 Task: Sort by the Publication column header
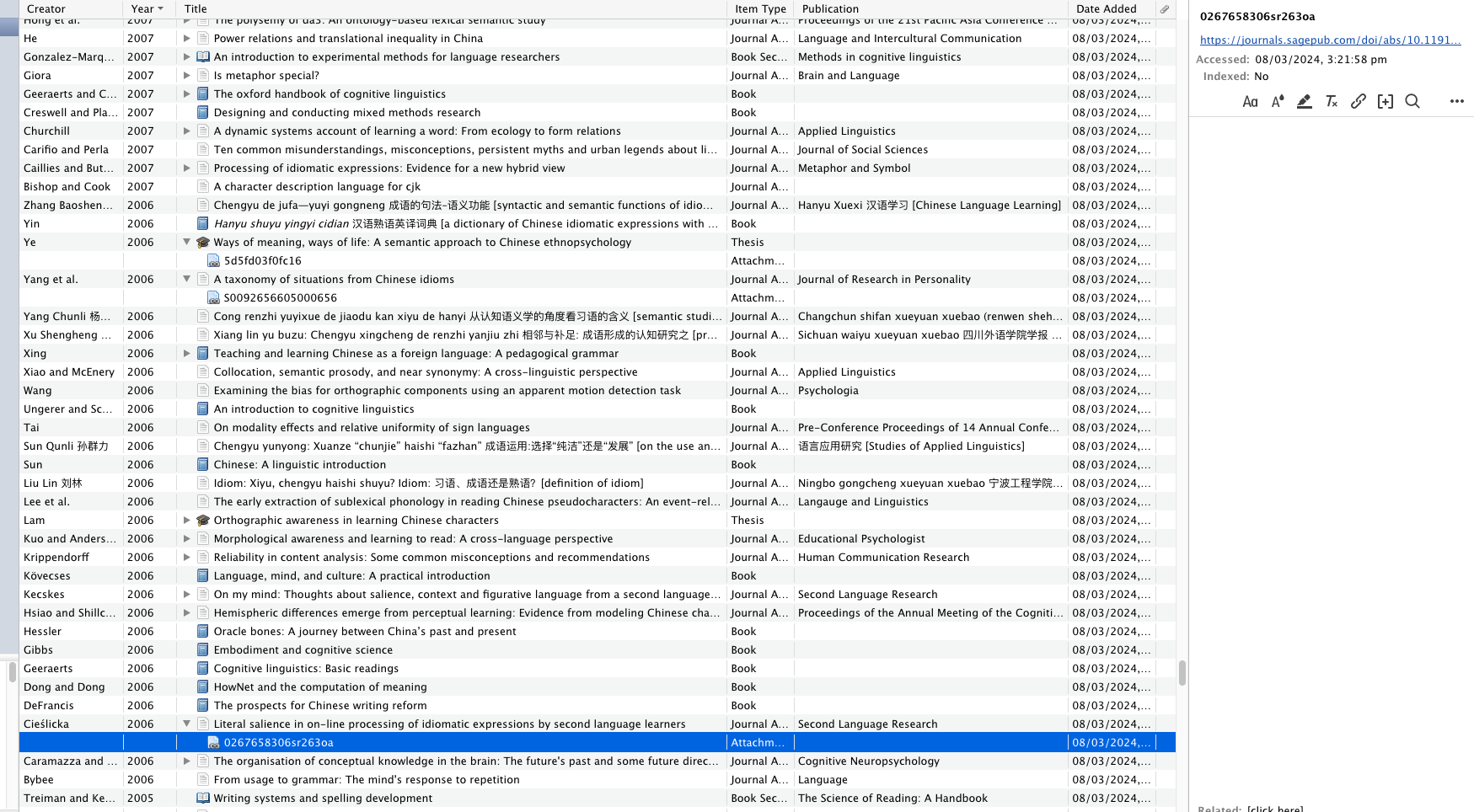tap(930, 9)
